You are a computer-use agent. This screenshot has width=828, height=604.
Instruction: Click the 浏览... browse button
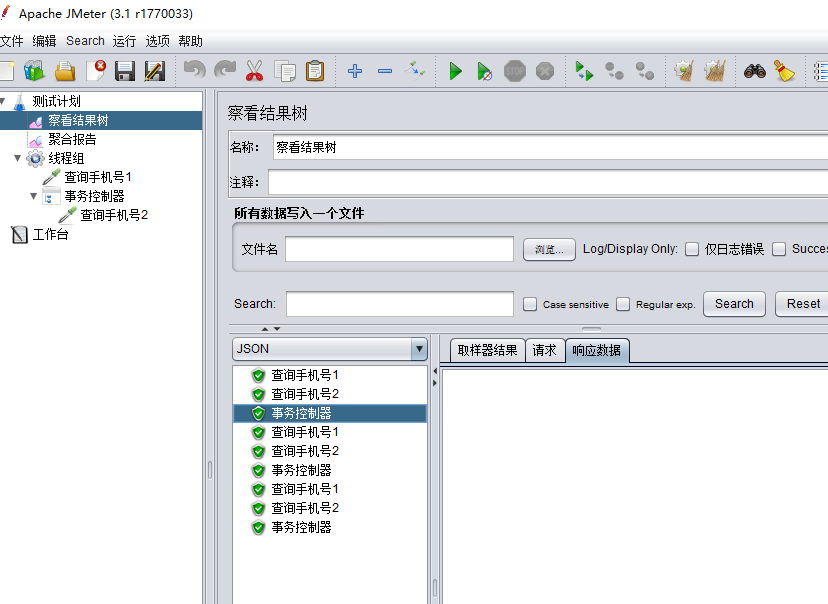549,249
